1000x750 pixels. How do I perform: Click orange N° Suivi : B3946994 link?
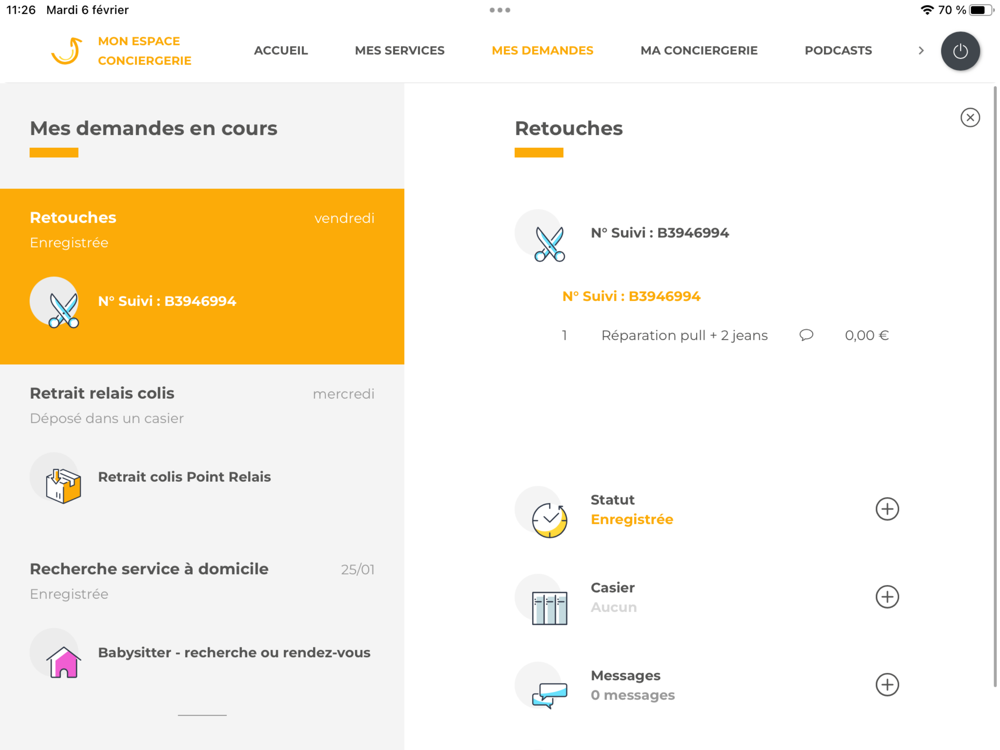(x=631, y=296)
